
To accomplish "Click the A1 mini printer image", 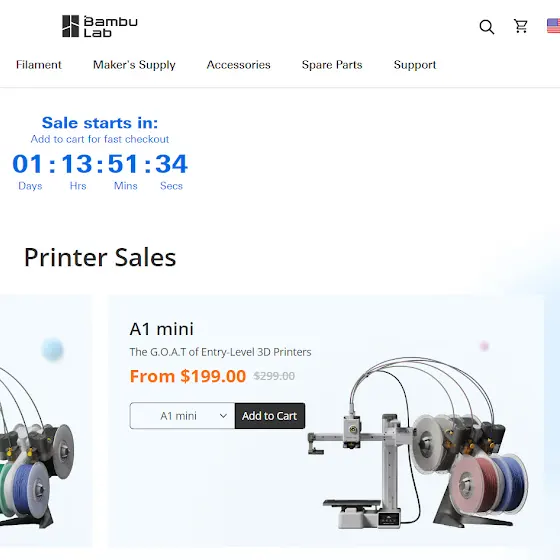I will click(x=418, y=443).
